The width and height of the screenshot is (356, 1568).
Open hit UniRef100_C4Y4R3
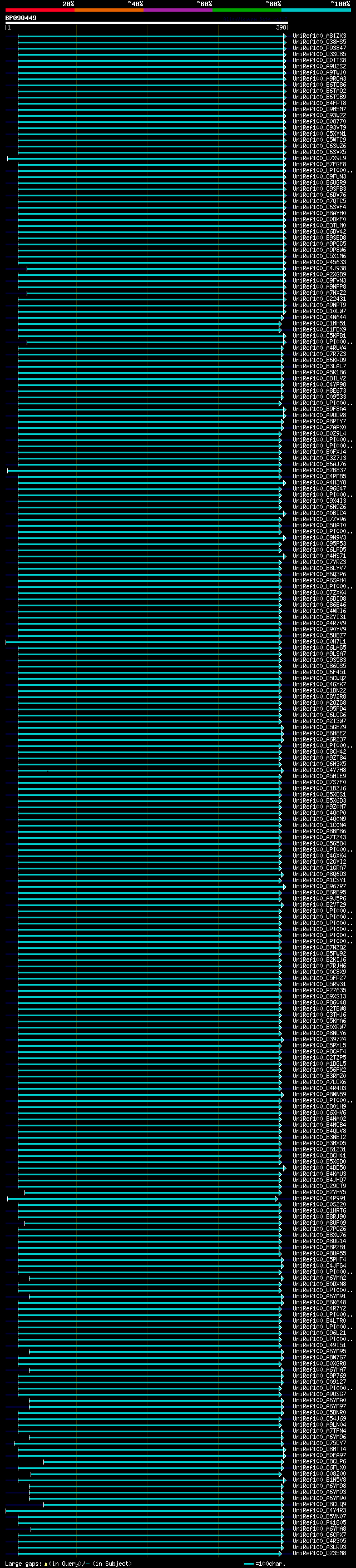(319, 1510)
